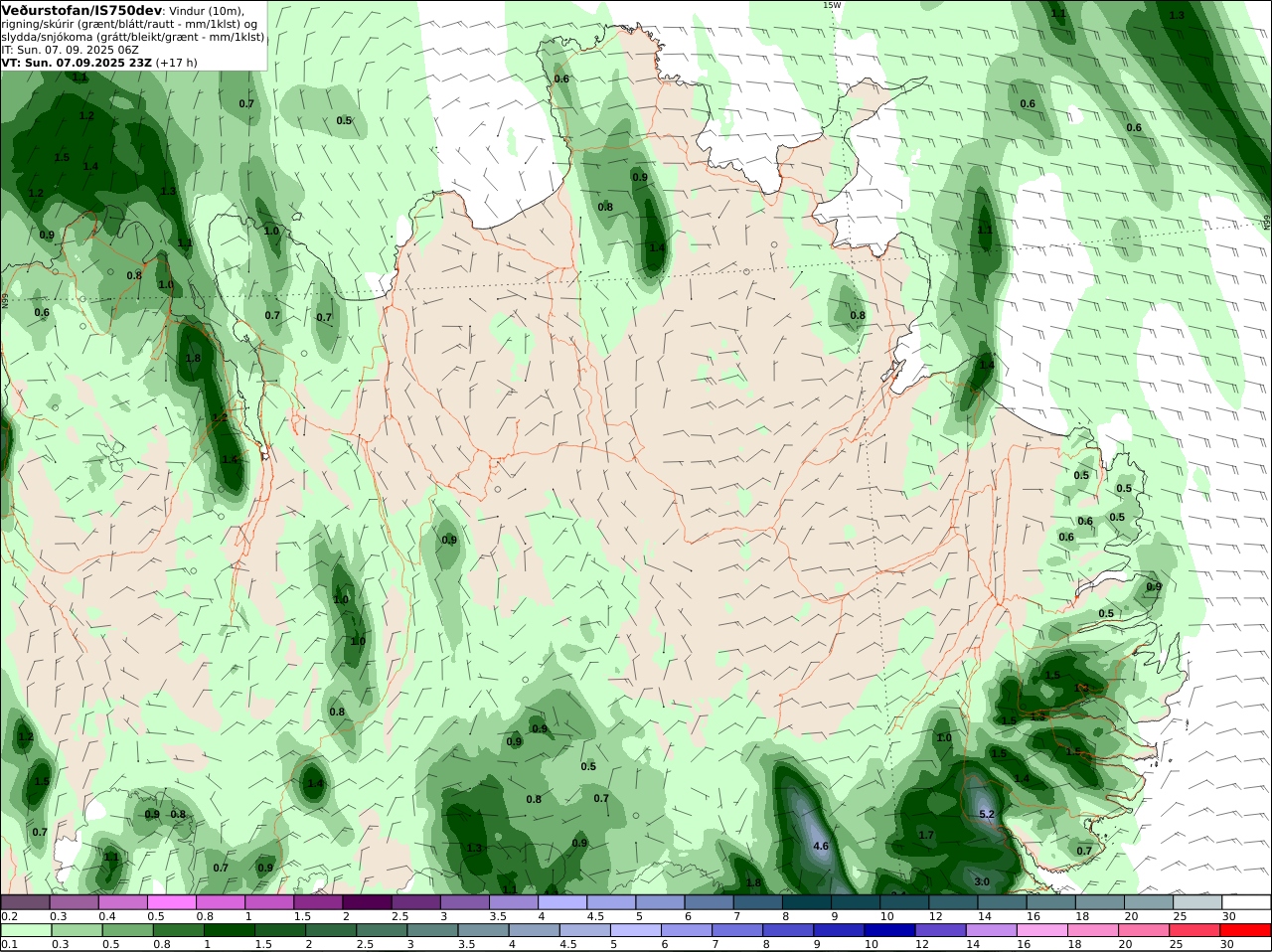1272x952 pixels.
Task: Click the 'VT: Sun. 07.09.2025 23Z' valid time
Action: click(77, 63)
